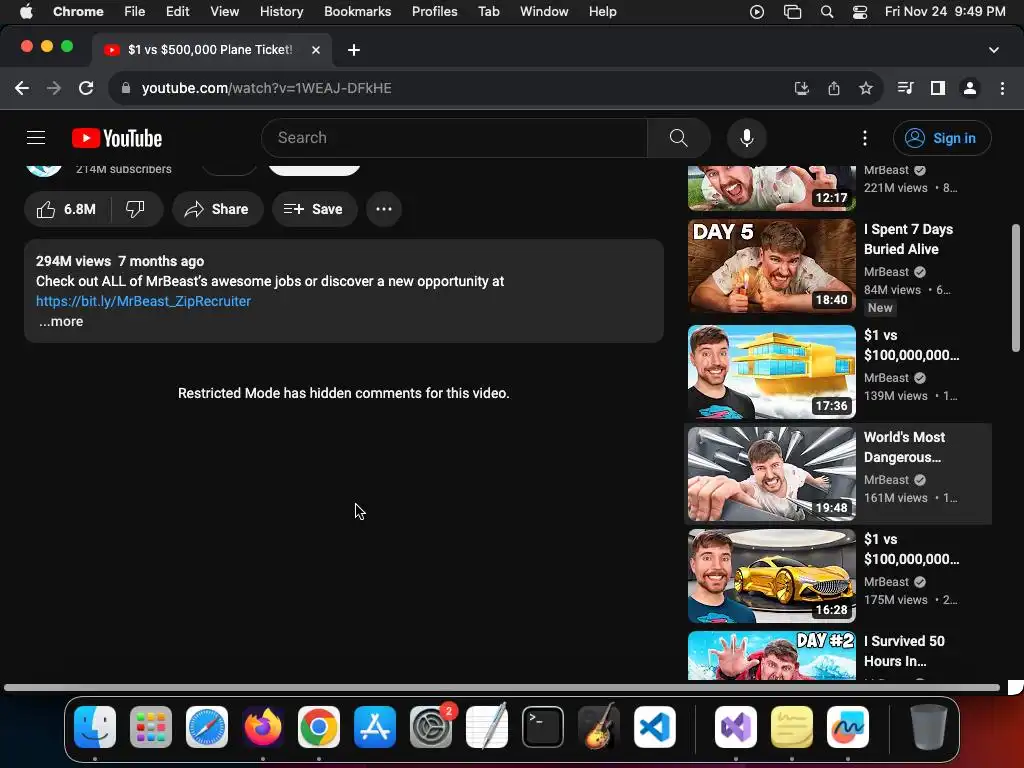Open the History menu
The image size is (1024, 768).
tap(281, 12)
